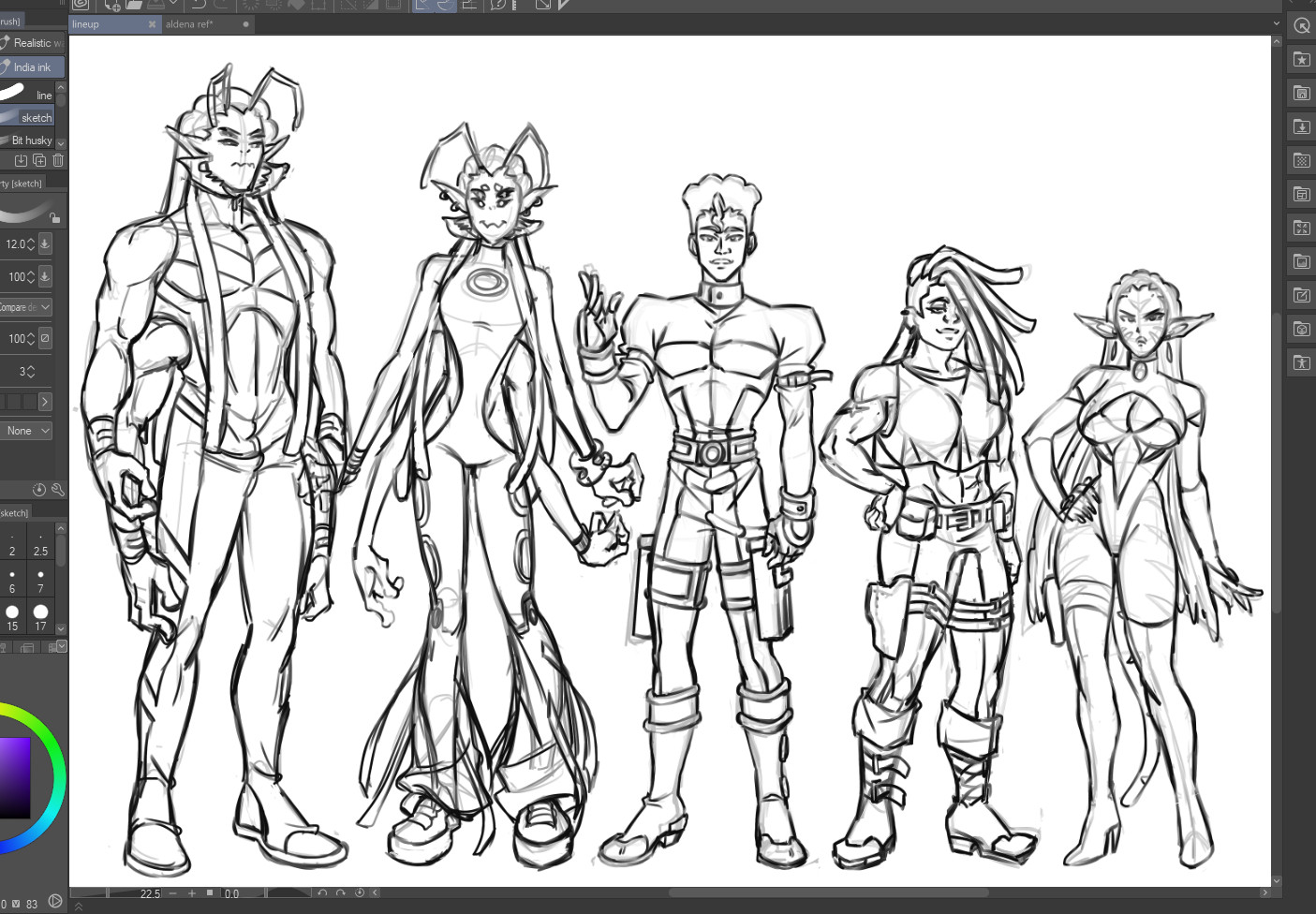Toggle the brush preview lock icon
Image resolution: width=1316 pixels, height=914 pixels.
[54, 218]
